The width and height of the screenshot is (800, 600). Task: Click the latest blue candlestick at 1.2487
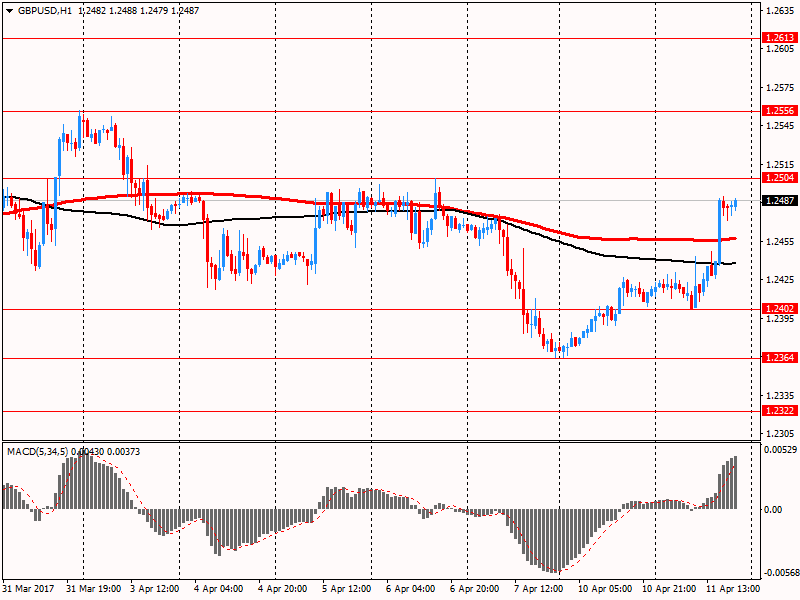[735, 203]
